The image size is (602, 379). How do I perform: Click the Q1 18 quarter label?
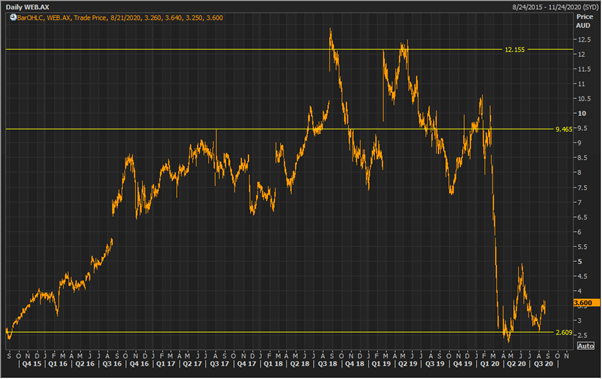[273, 364]
